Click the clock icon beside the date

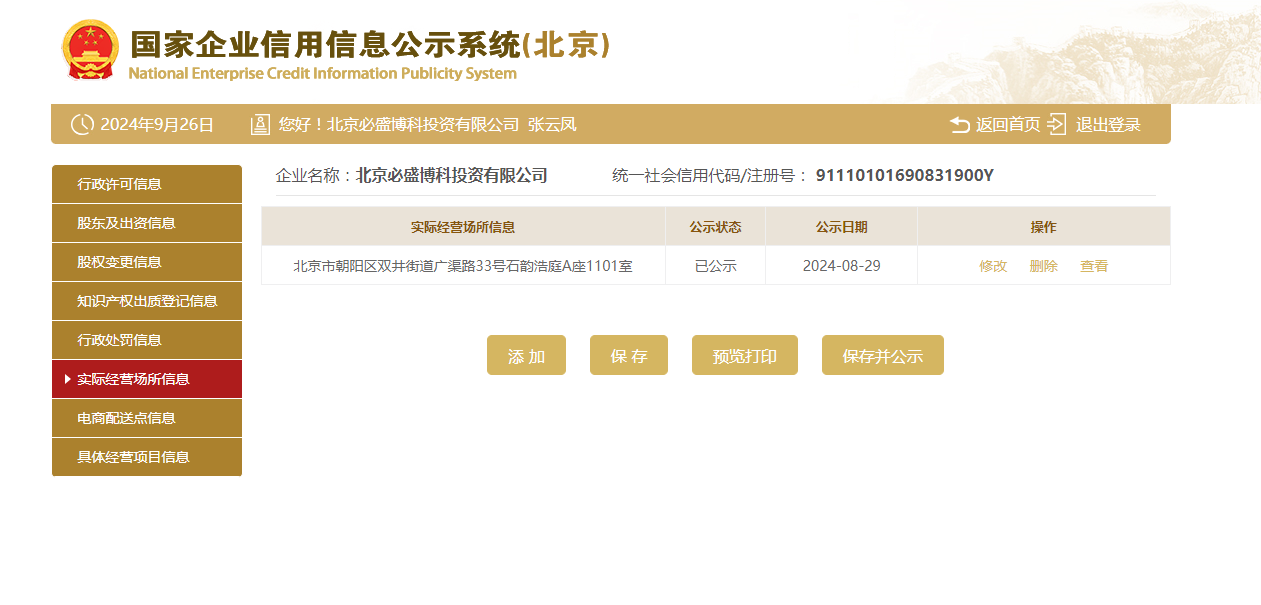coord(82,125)
